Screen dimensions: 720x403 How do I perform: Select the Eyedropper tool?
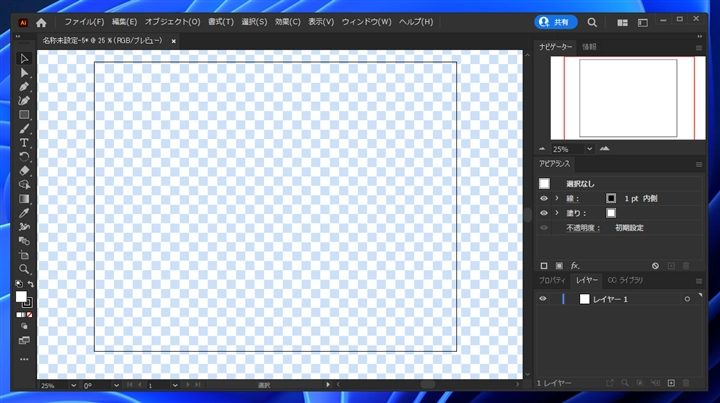pos(24,213)
